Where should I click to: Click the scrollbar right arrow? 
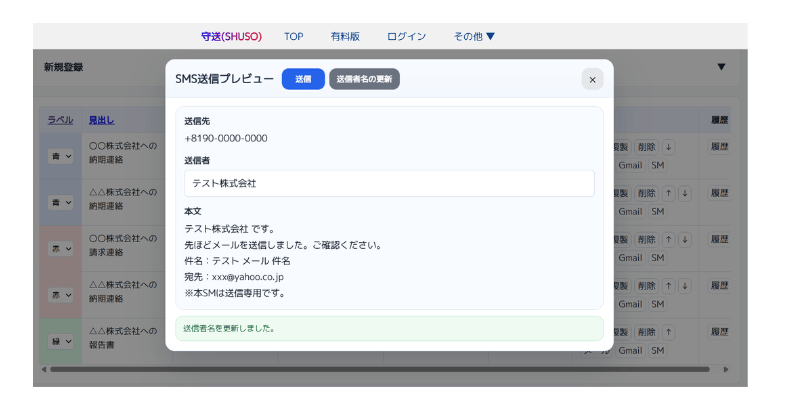(x=726, y=369)
